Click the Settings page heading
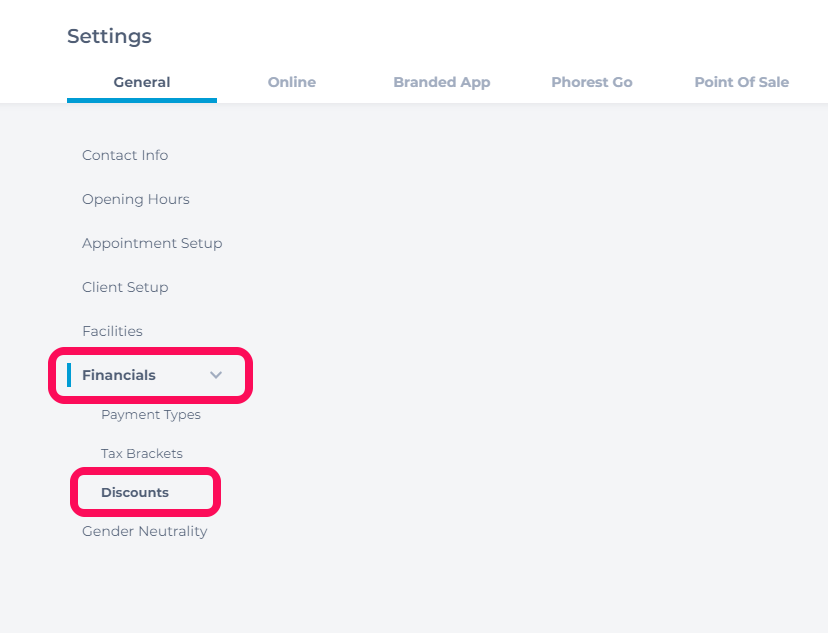 (x=109, y=36)
